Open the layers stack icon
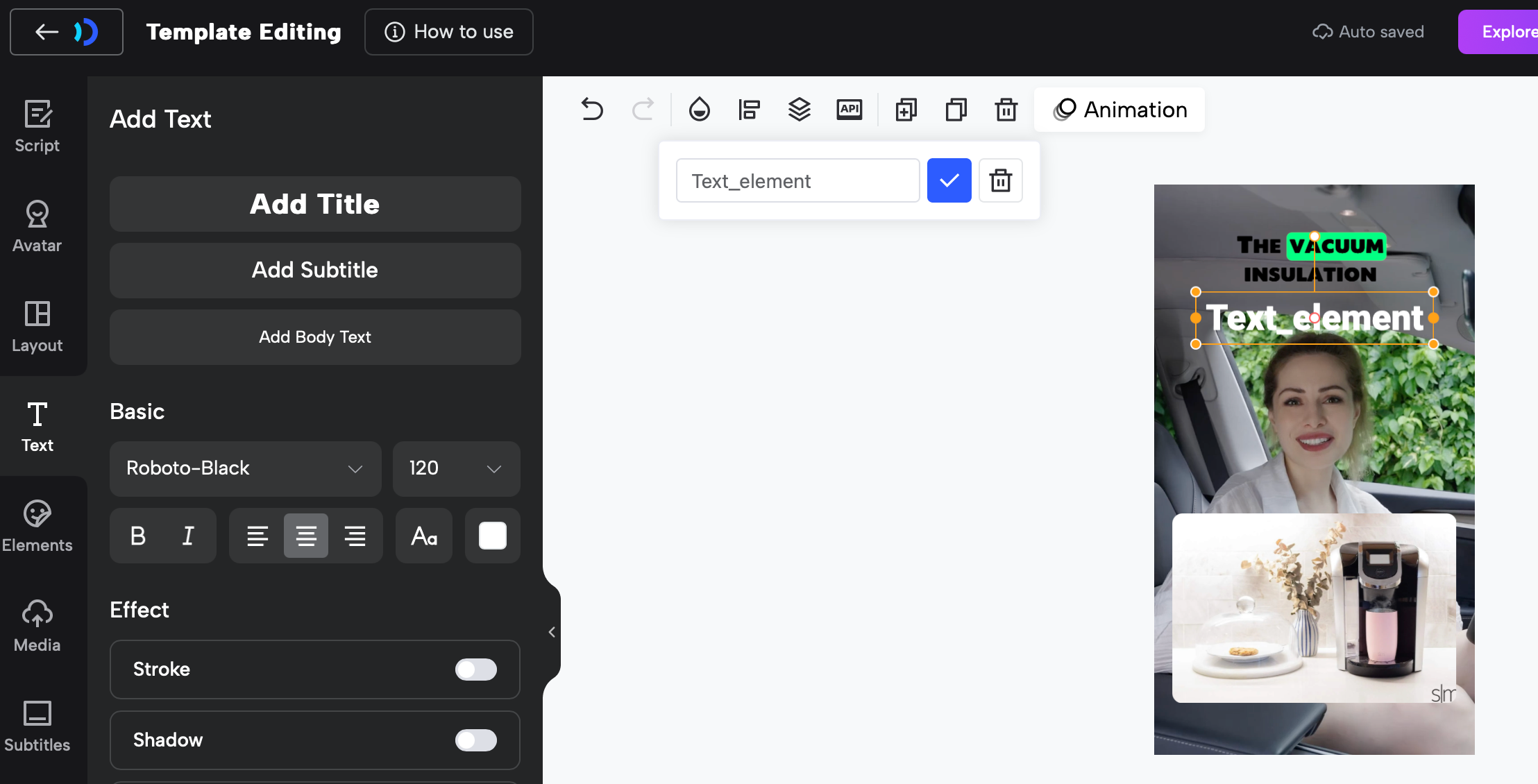 [x=799, y=110]
